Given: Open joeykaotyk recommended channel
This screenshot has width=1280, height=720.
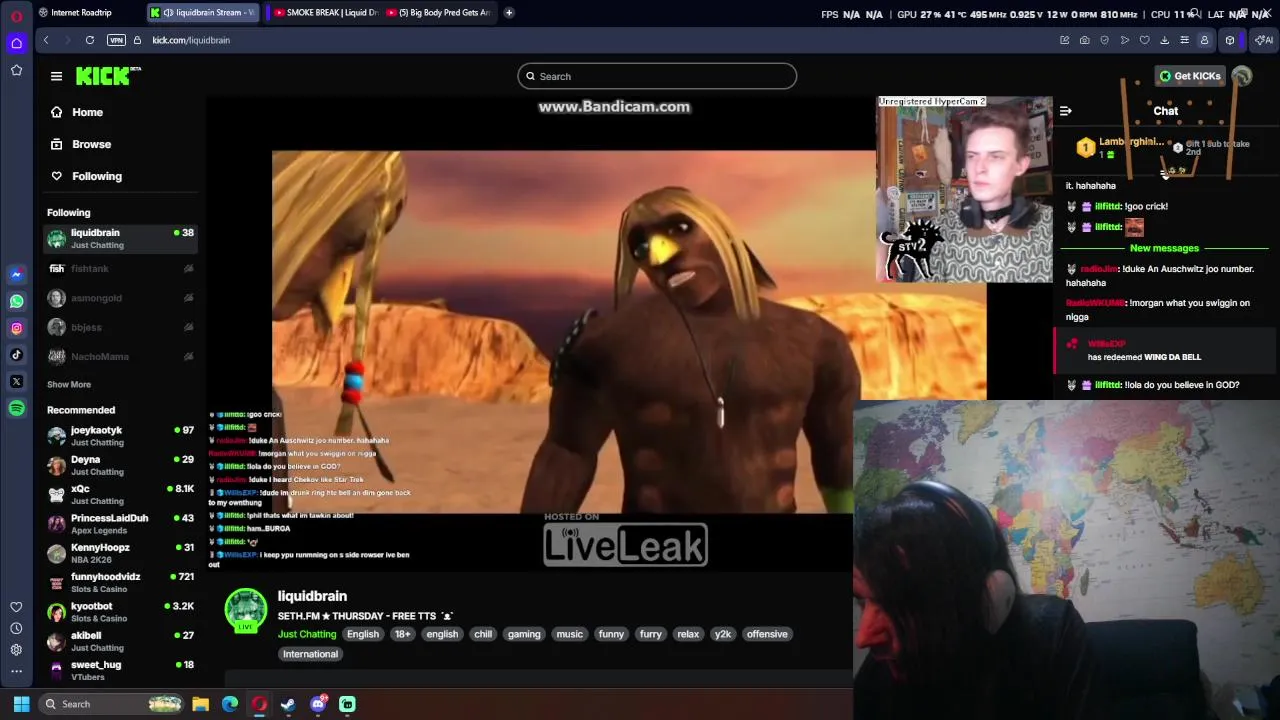Looking at the screenshot, I should point(120,436).
